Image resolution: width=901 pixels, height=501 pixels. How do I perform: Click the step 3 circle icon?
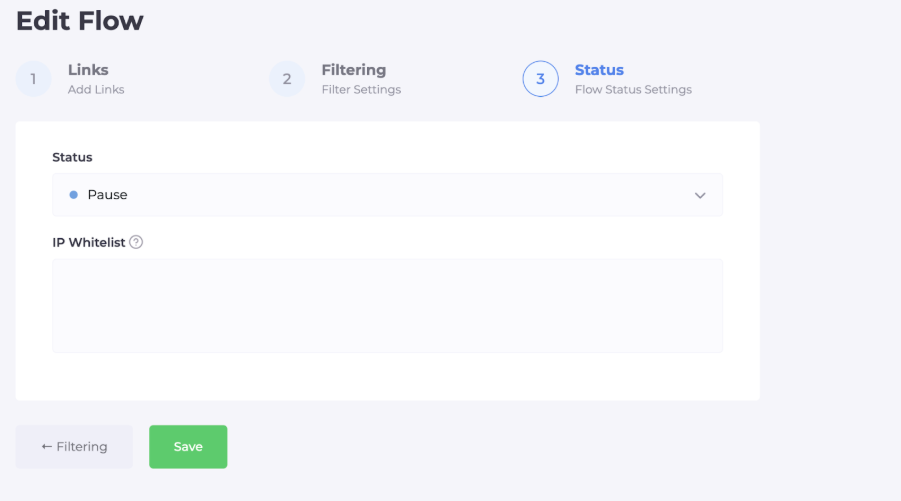(540, 79)
